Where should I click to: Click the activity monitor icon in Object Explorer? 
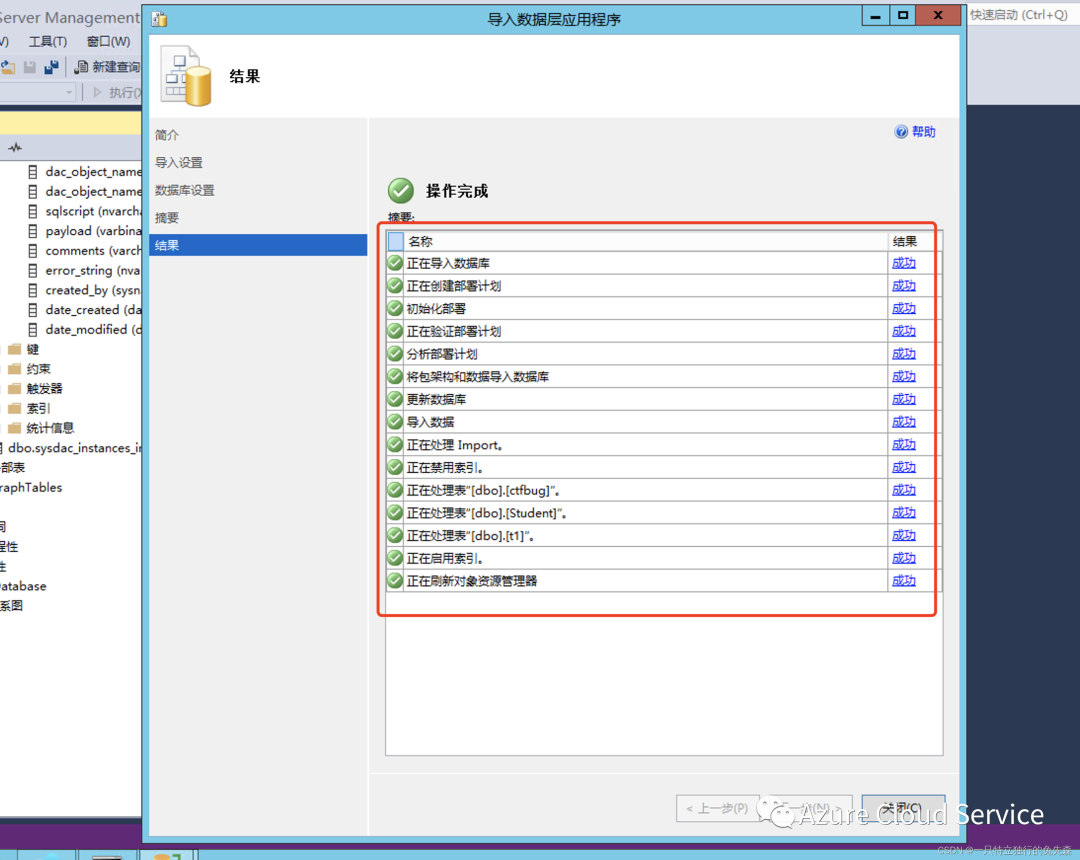point(15,147)
